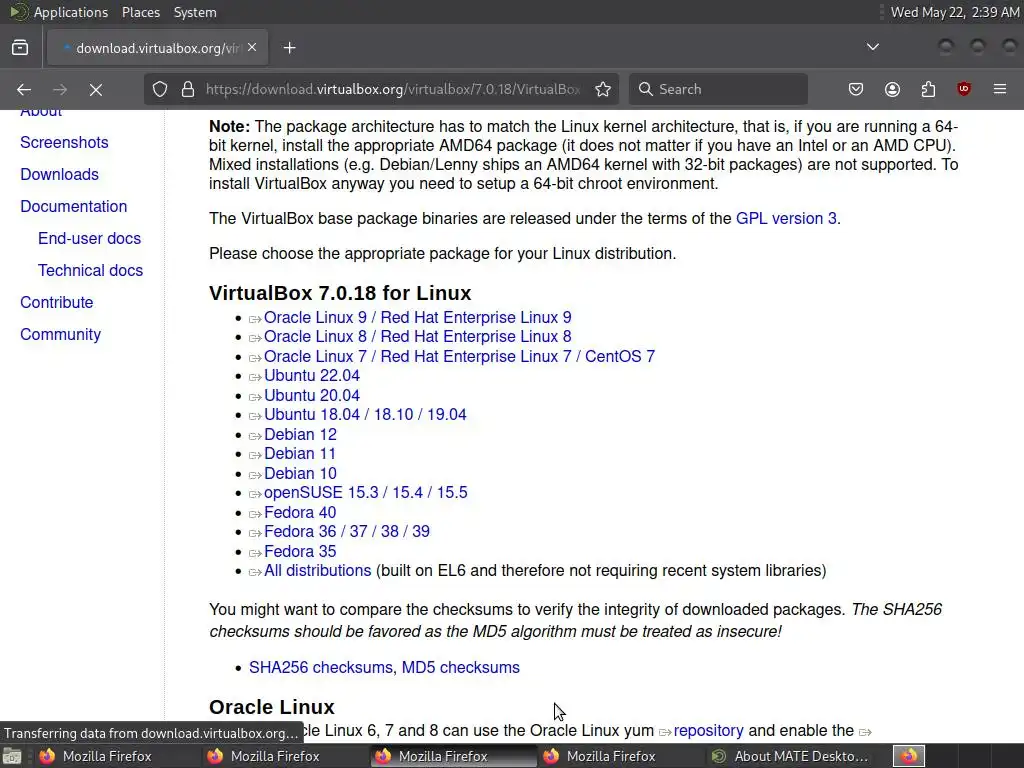This screenshot has width=1024, height=768.
Task: Open Contribute sidebar link
Action: pyautogui.click(x=57, y=302)
